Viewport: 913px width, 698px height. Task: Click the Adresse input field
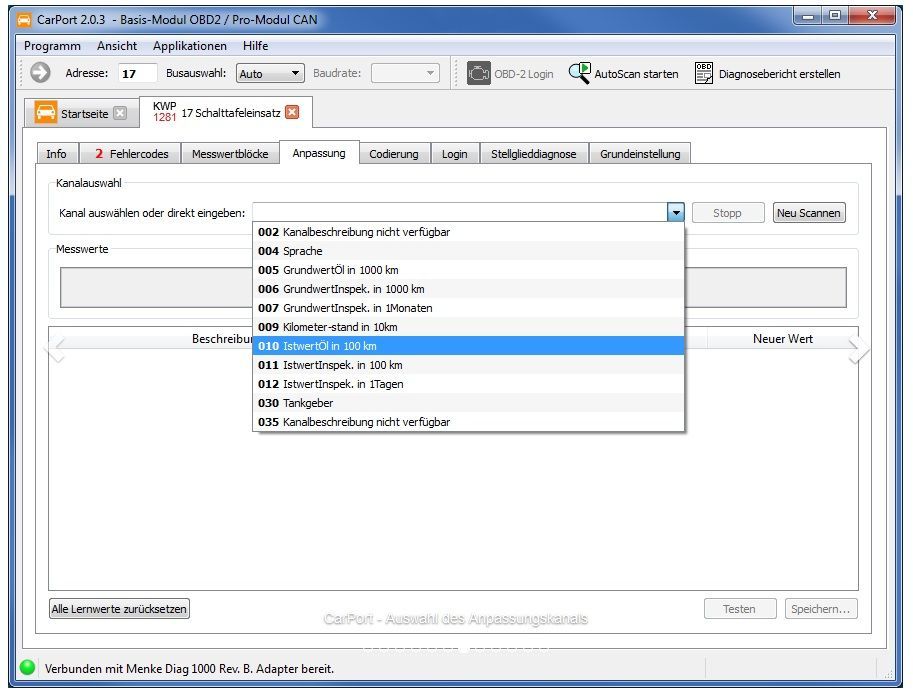click(x=137, y=73)
